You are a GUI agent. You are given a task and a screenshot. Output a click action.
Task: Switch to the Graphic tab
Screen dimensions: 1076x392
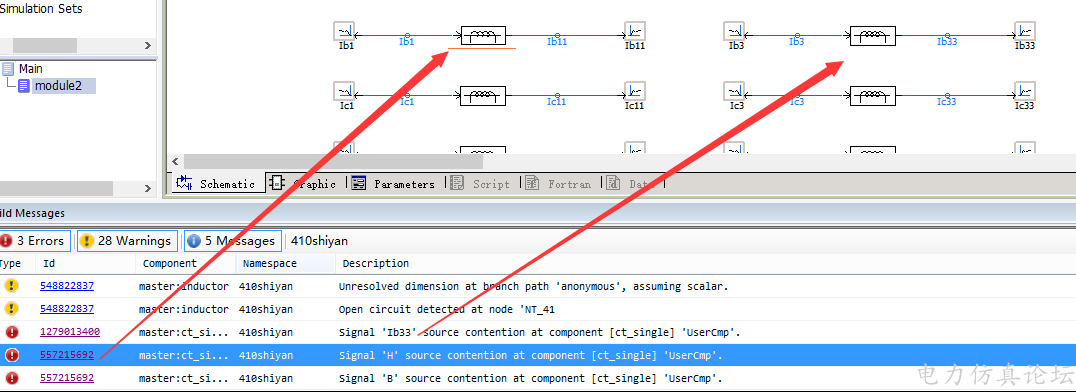pyautogui.click(x=303, y=183)
